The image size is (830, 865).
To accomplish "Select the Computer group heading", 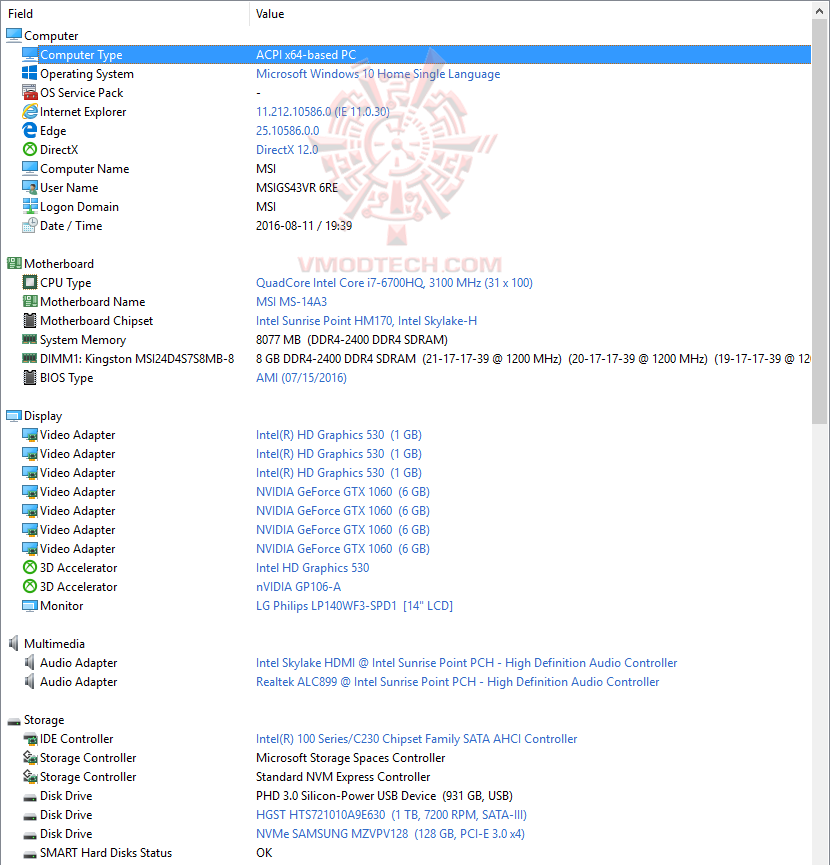I will coord(51,36).
